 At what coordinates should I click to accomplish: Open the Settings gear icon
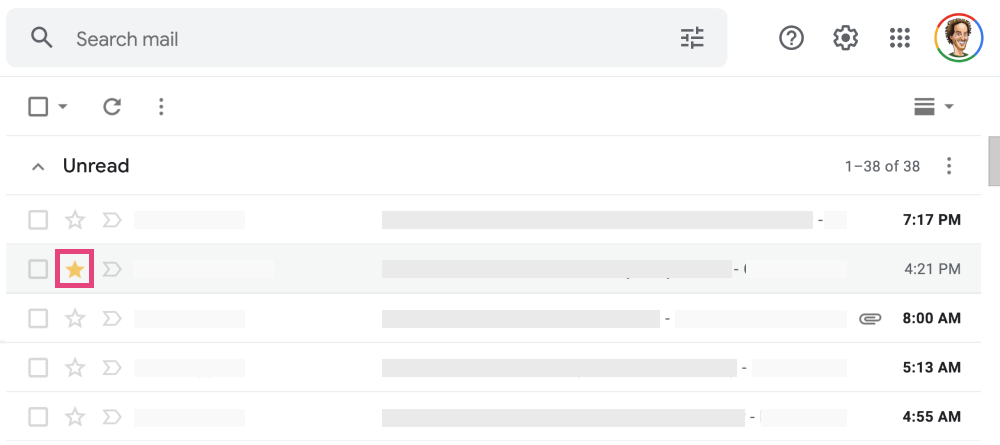(846, 39)
